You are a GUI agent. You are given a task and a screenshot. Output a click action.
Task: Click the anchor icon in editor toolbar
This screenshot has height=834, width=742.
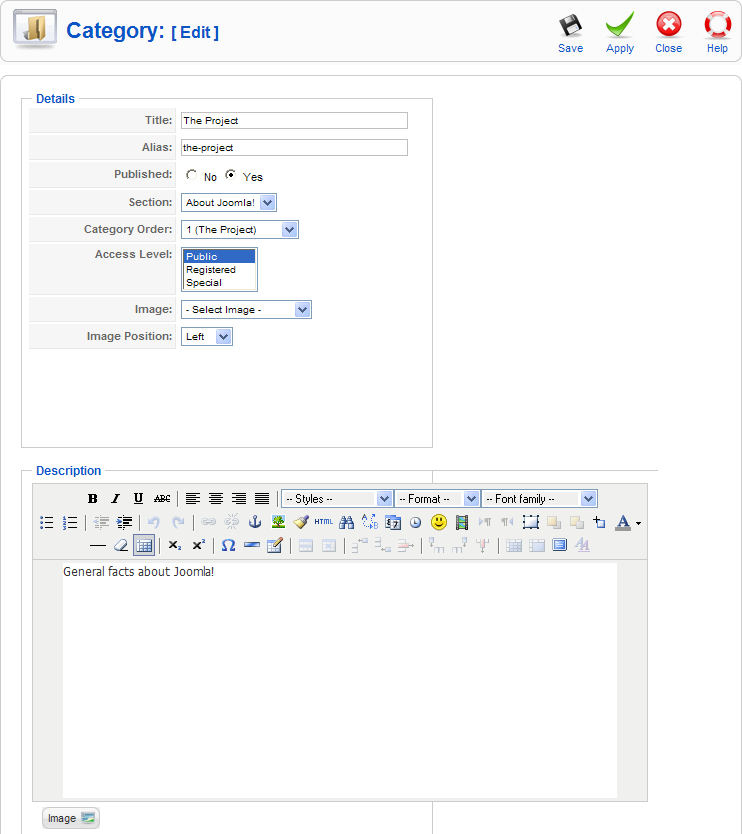coord(254,522)
